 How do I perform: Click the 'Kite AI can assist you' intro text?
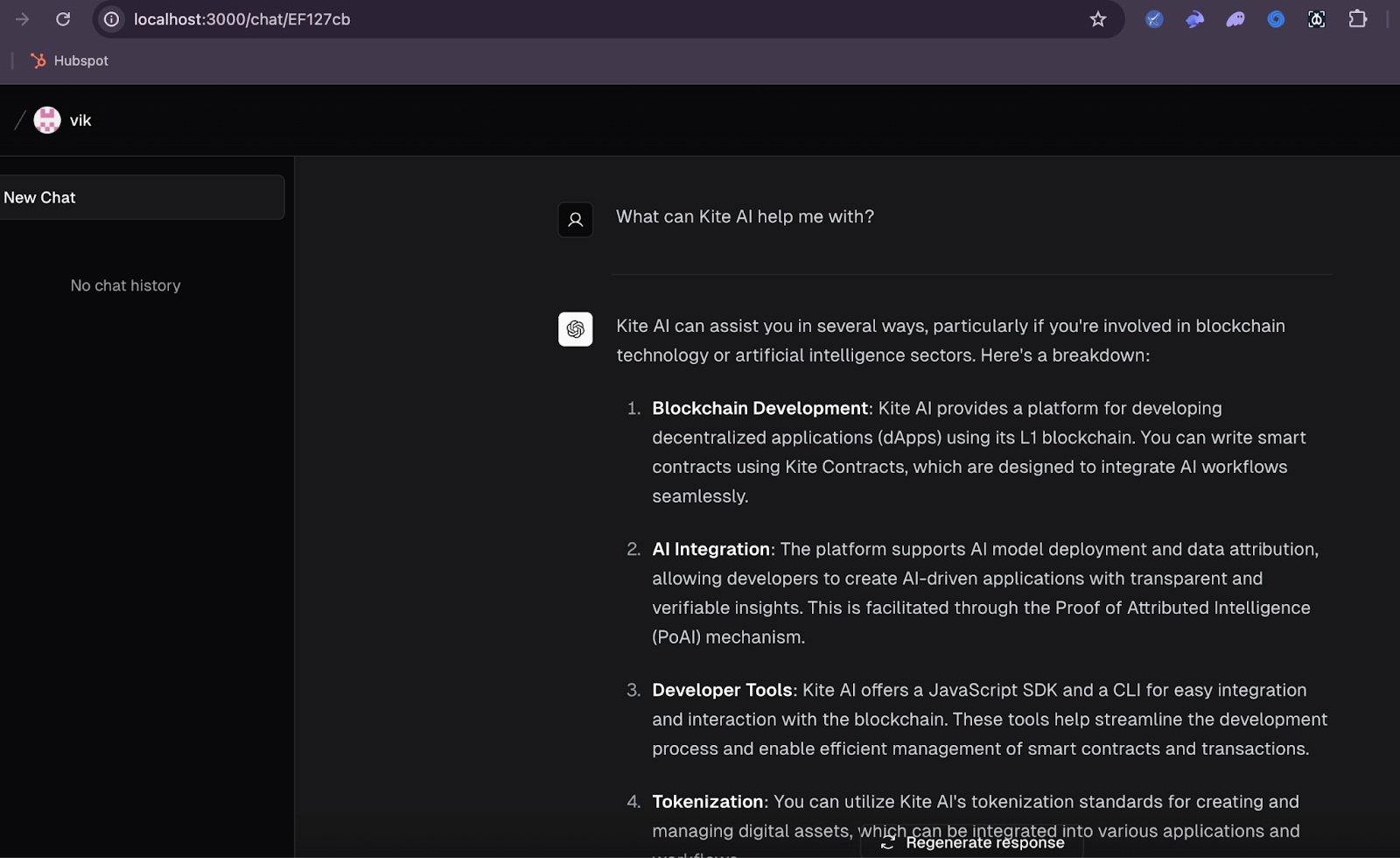tap(950, 341)
